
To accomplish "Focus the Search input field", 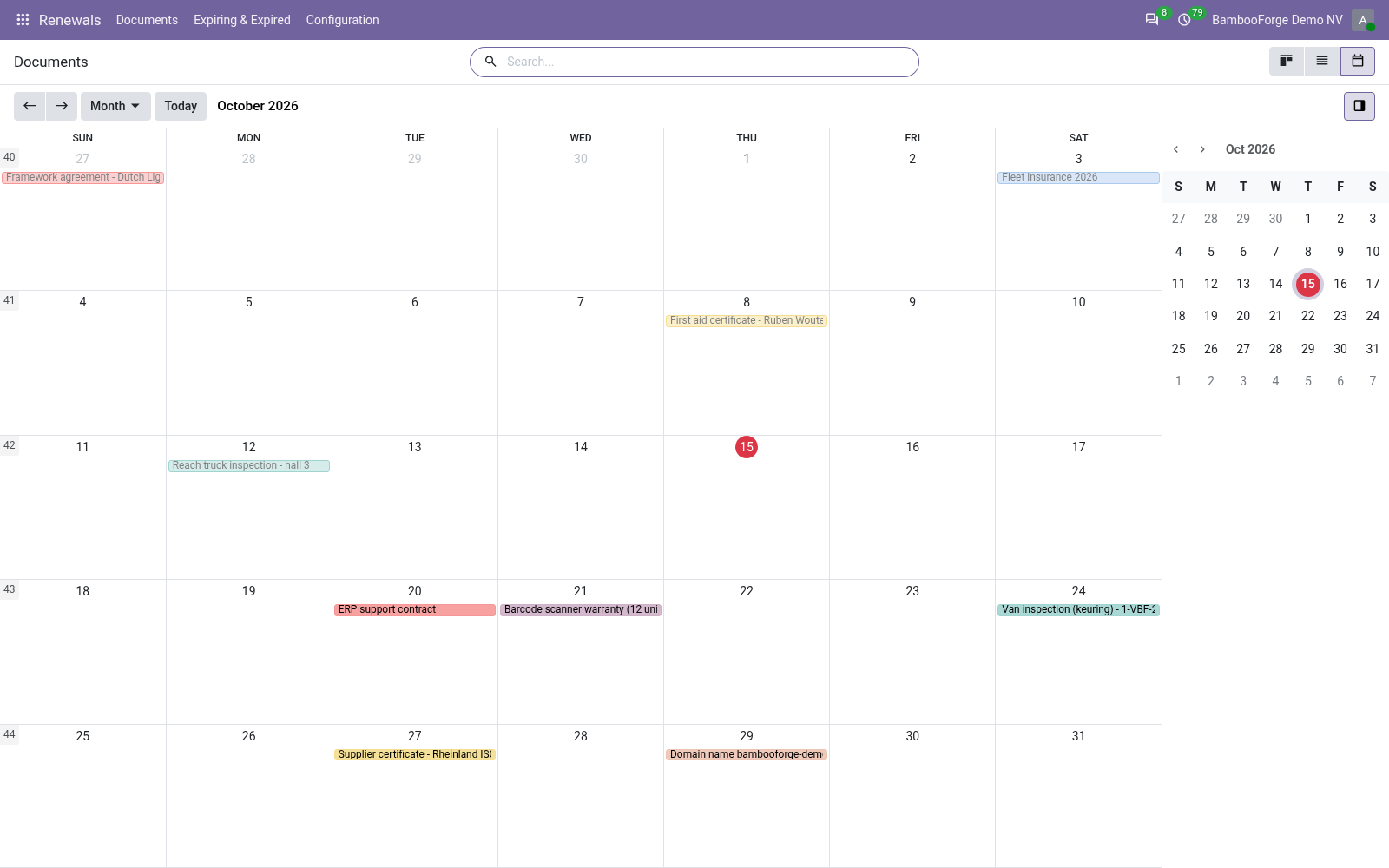I will coord(708,62).
